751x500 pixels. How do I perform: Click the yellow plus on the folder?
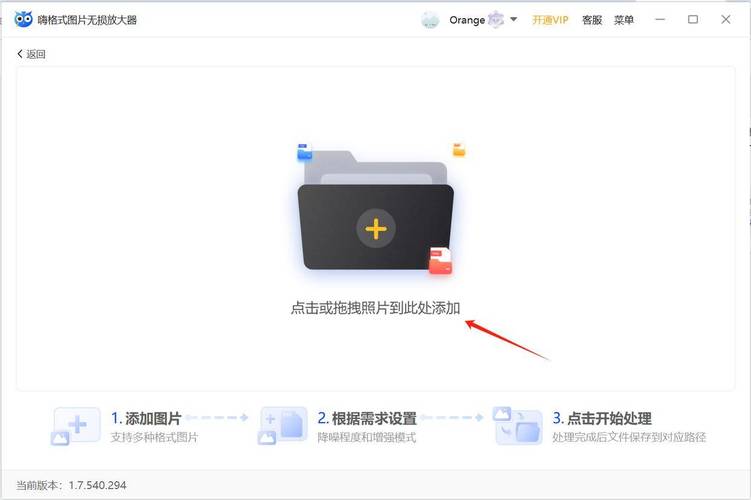pos(376,228)
